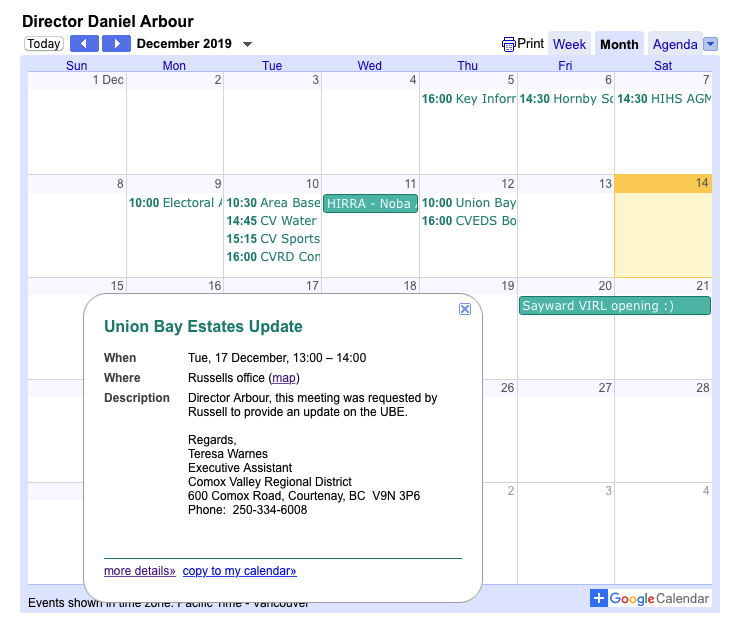Open 16:00 Key Inform event on Thursday

(x=468, y=99)
